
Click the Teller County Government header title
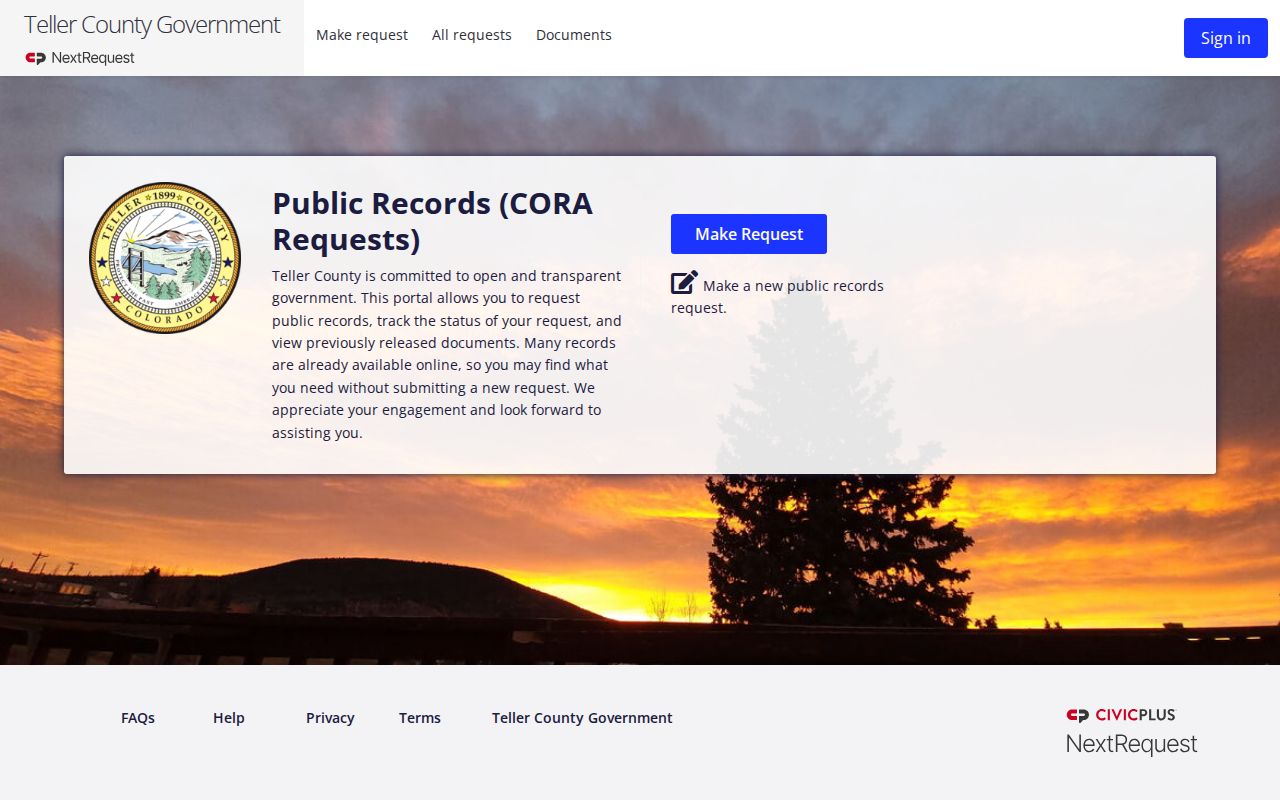tap(152, 25)
